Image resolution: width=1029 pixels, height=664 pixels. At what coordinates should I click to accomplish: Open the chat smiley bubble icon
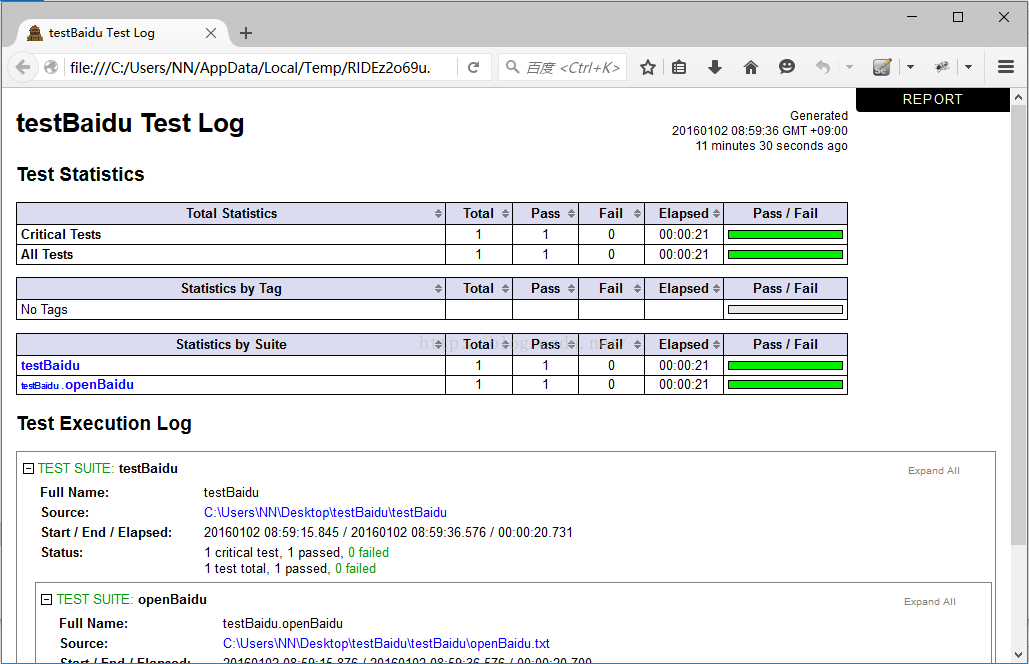click(786, 67)
